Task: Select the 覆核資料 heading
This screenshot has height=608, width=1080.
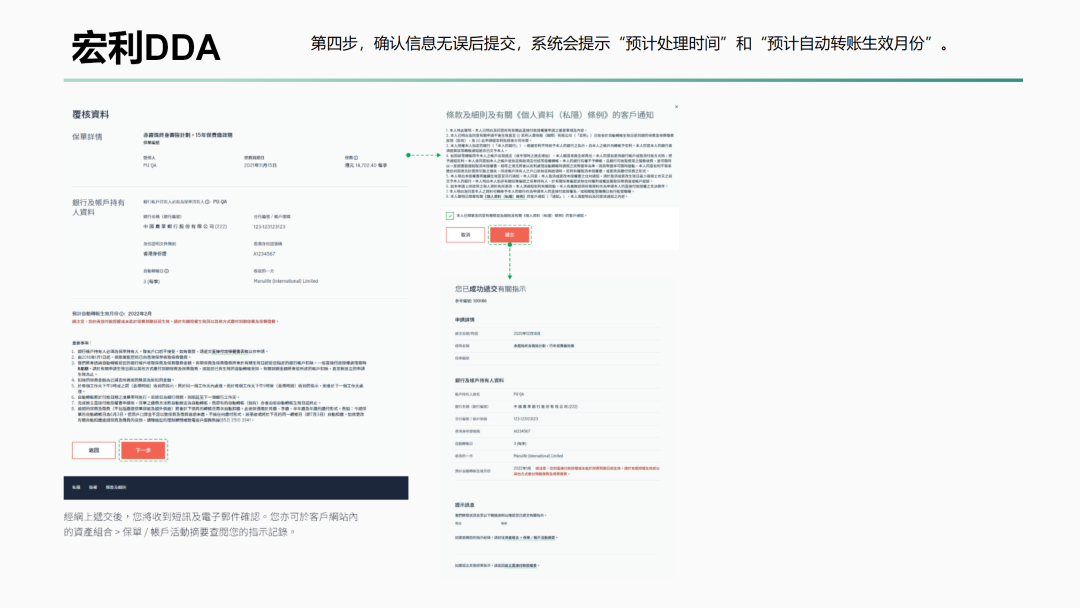Action: [x=90, y=114]
